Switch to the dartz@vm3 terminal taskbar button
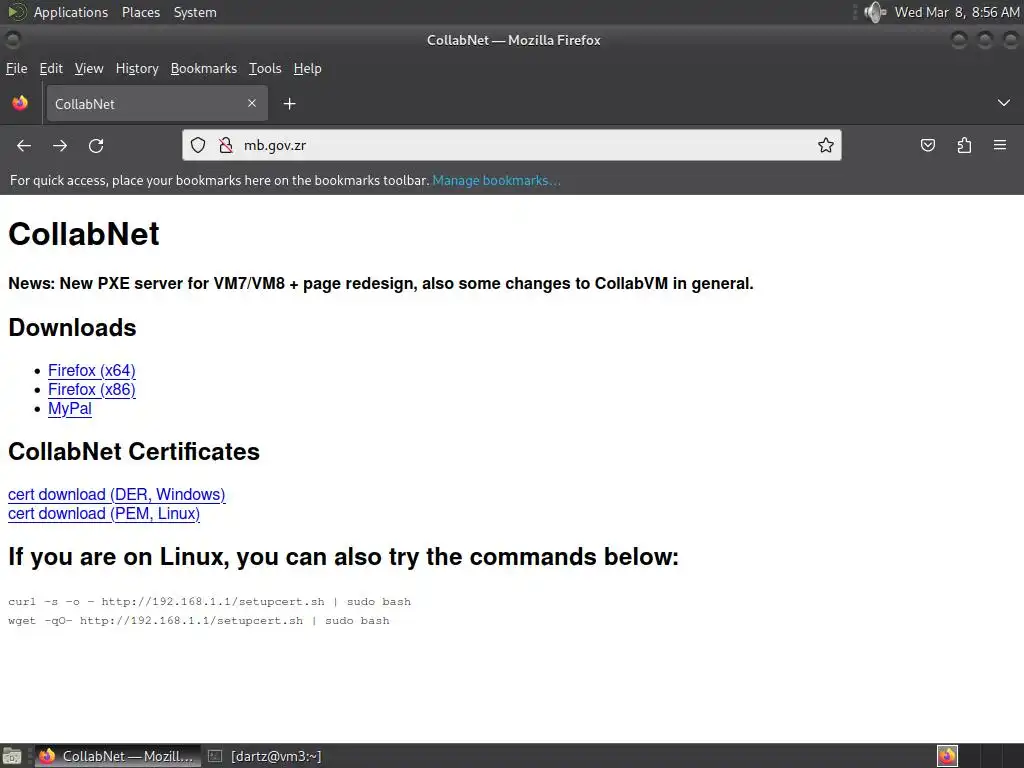This screenshot has height=768, width=1024. (x=265, y=756)
